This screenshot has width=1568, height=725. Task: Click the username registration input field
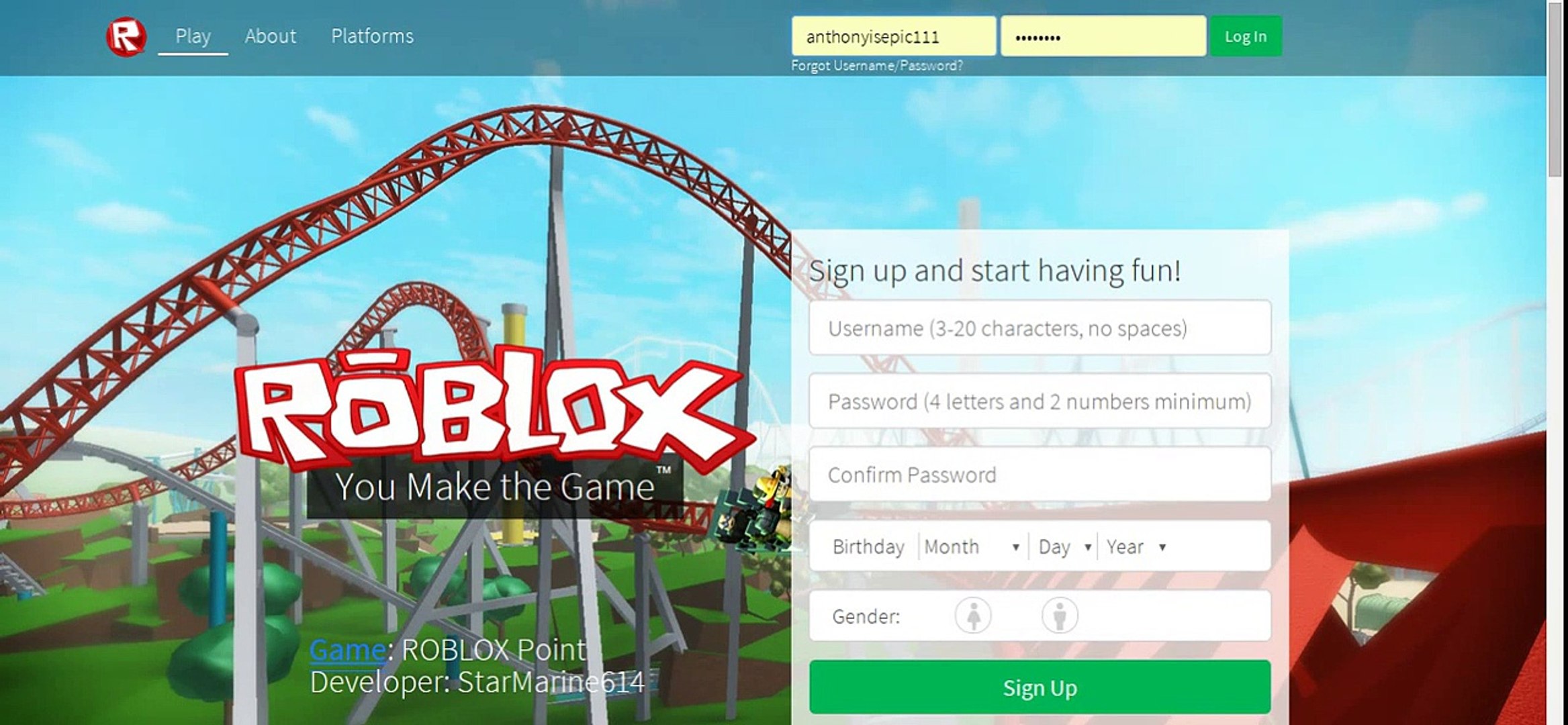pyautogui.click(x=1040, y=328)
